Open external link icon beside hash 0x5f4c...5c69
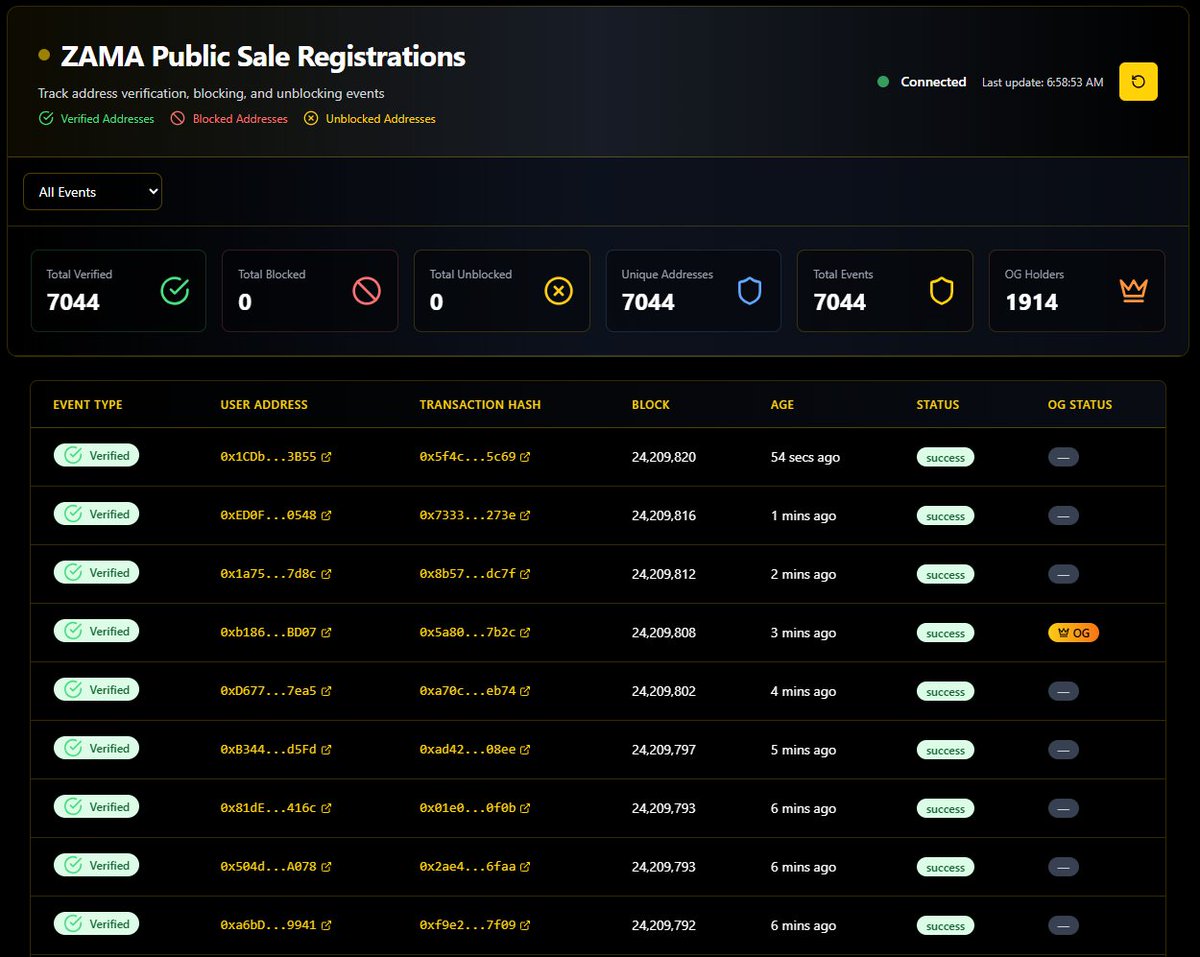The width and height of the screenshot is (1200, 957). pos(525,457)
